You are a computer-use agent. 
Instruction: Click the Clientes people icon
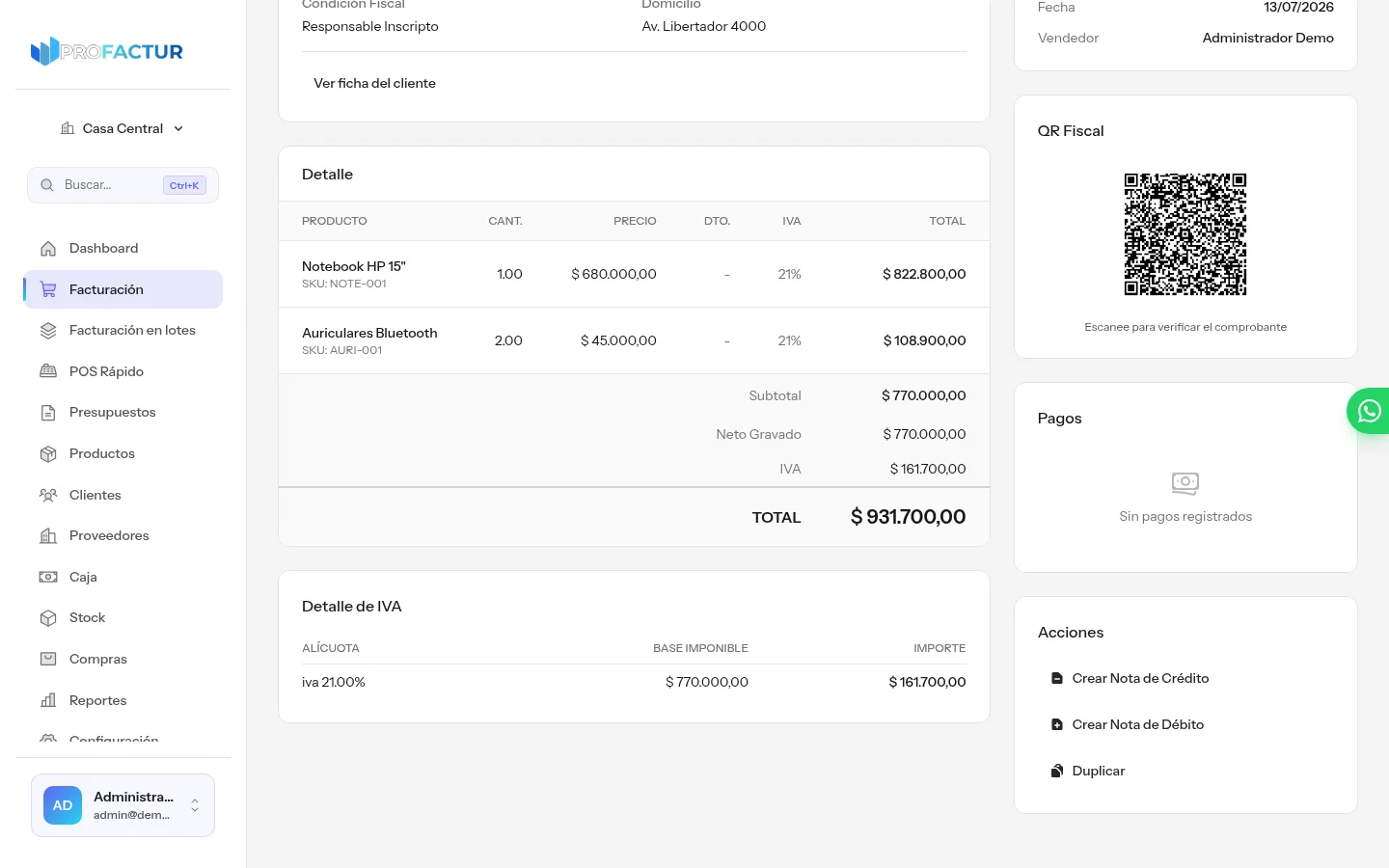[x=48, y=495]
